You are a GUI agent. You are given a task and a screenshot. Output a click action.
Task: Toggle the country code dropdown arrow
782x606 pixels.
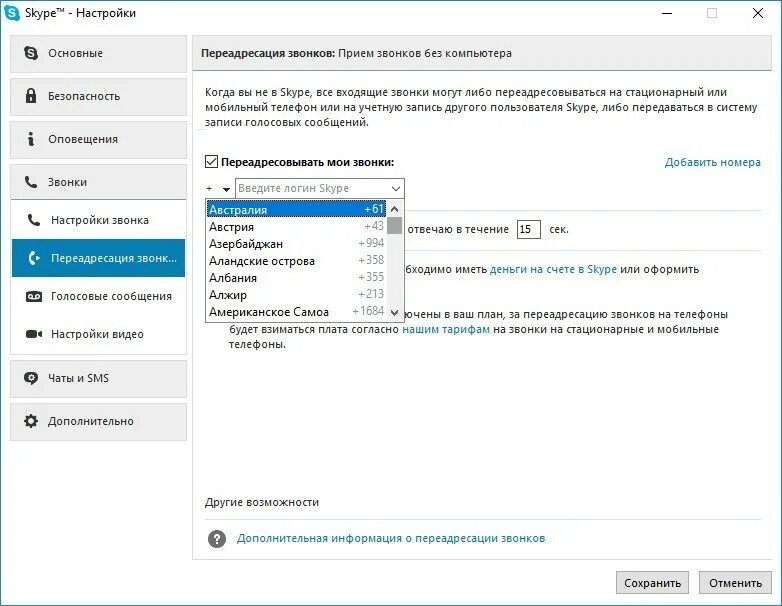point(226,189)
